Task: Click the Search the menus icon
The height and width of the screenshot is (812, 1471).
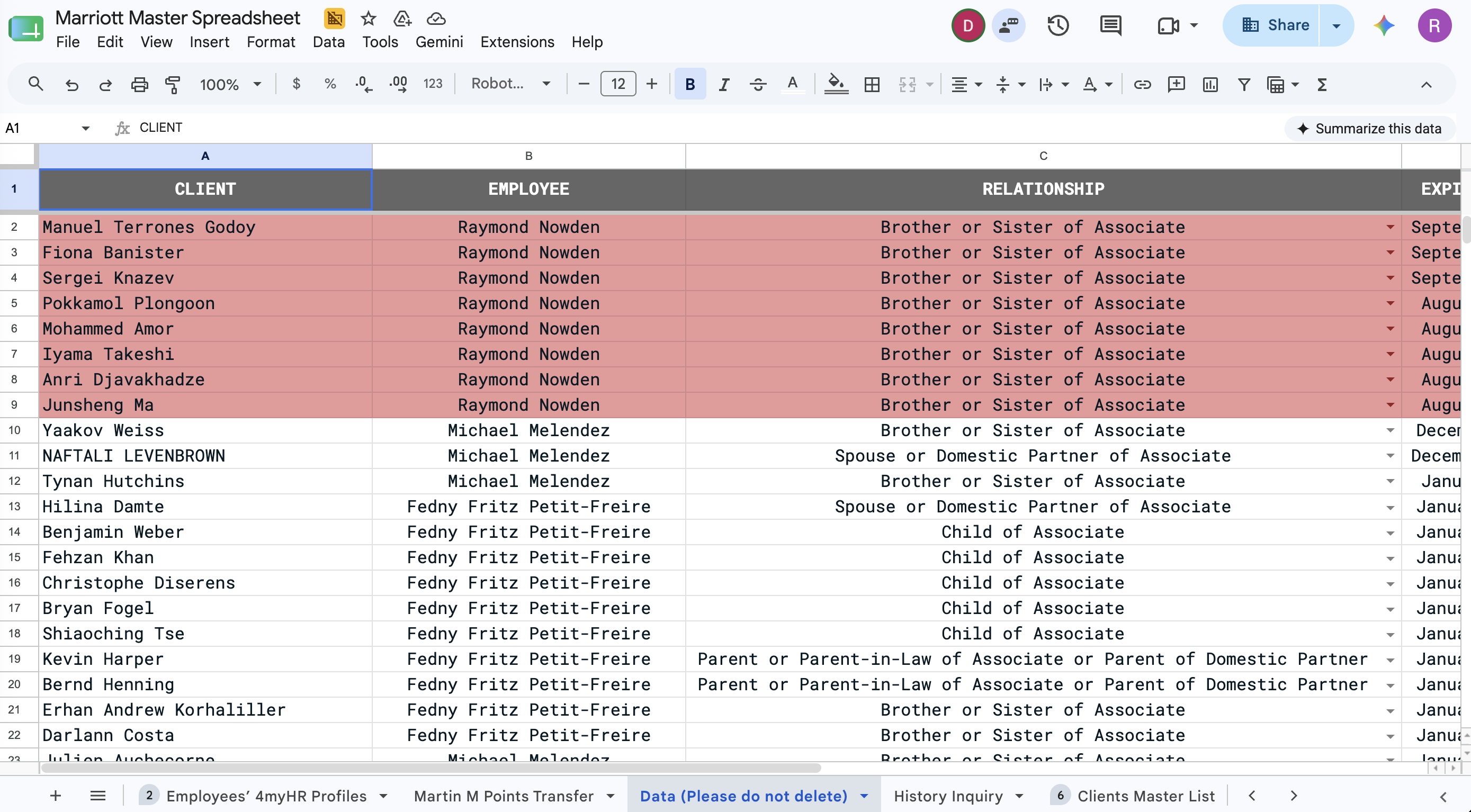Action: (35, 84)
